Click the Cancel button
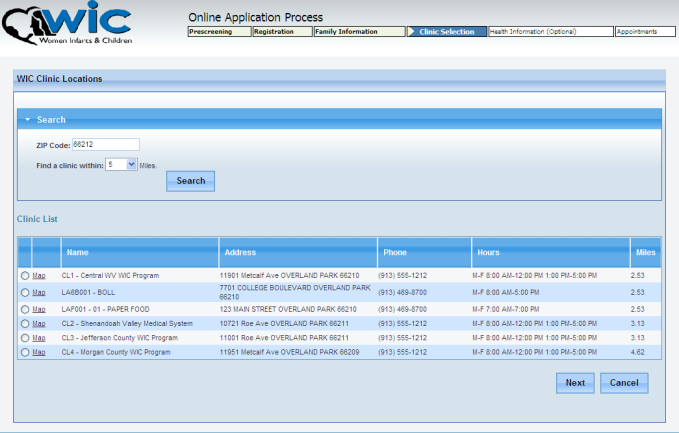 pyautogui.click(x=624, y=383)
